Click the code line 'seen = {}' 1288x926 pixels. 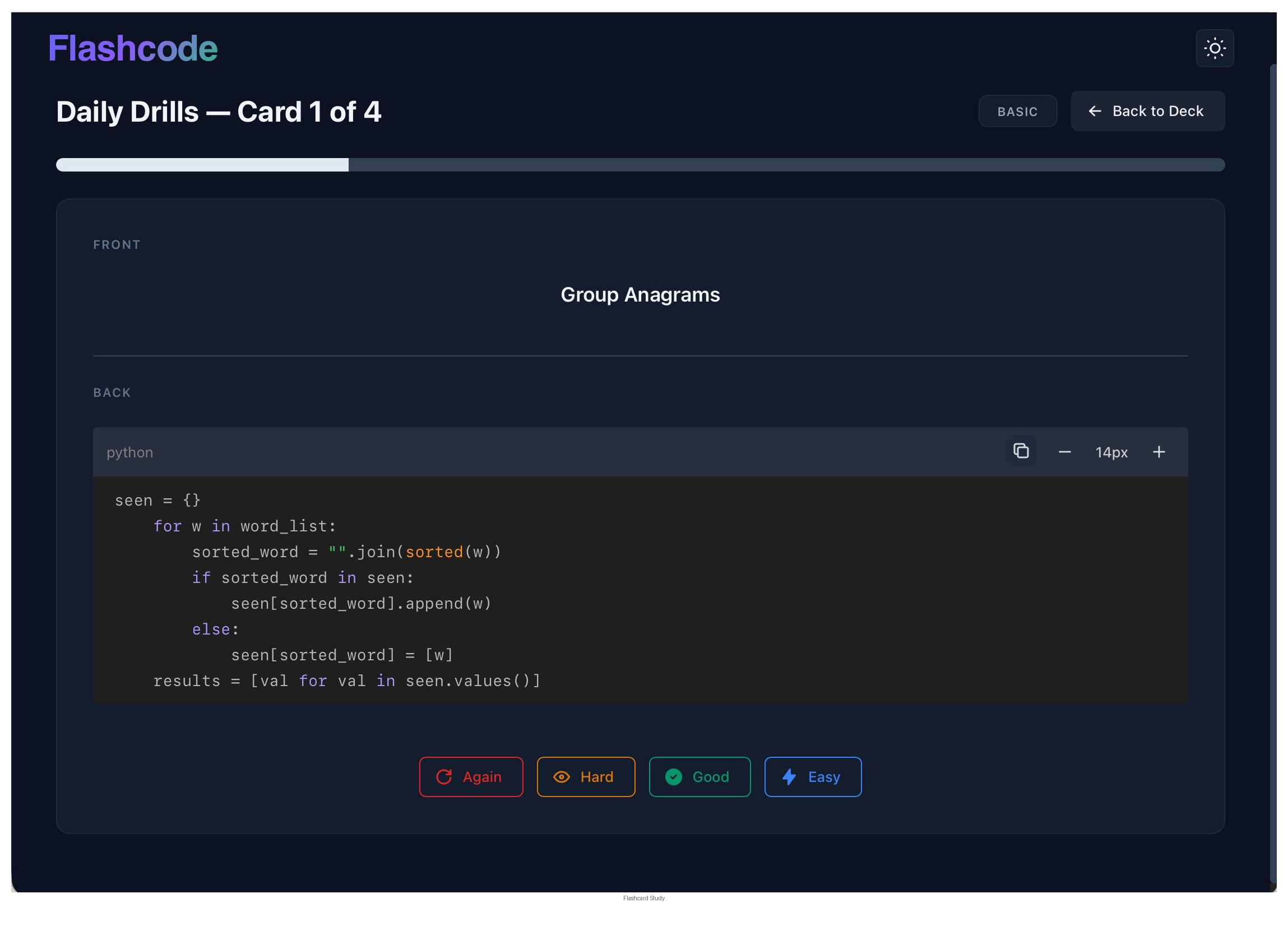point(158,501)
